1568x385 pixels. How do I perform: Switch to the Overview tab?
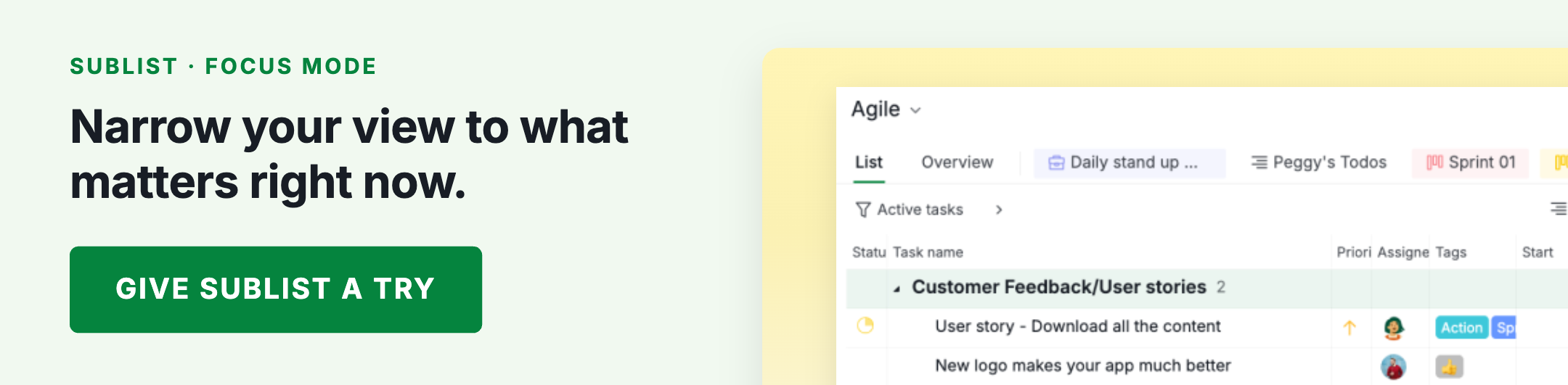[x=957, y=162]
